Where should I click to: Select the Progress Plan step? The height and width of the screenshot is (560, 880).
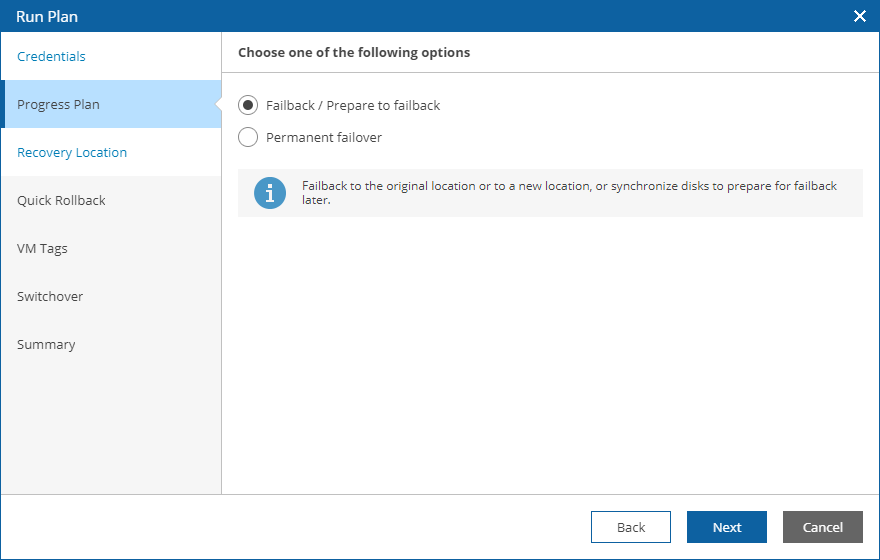[58, 104]
